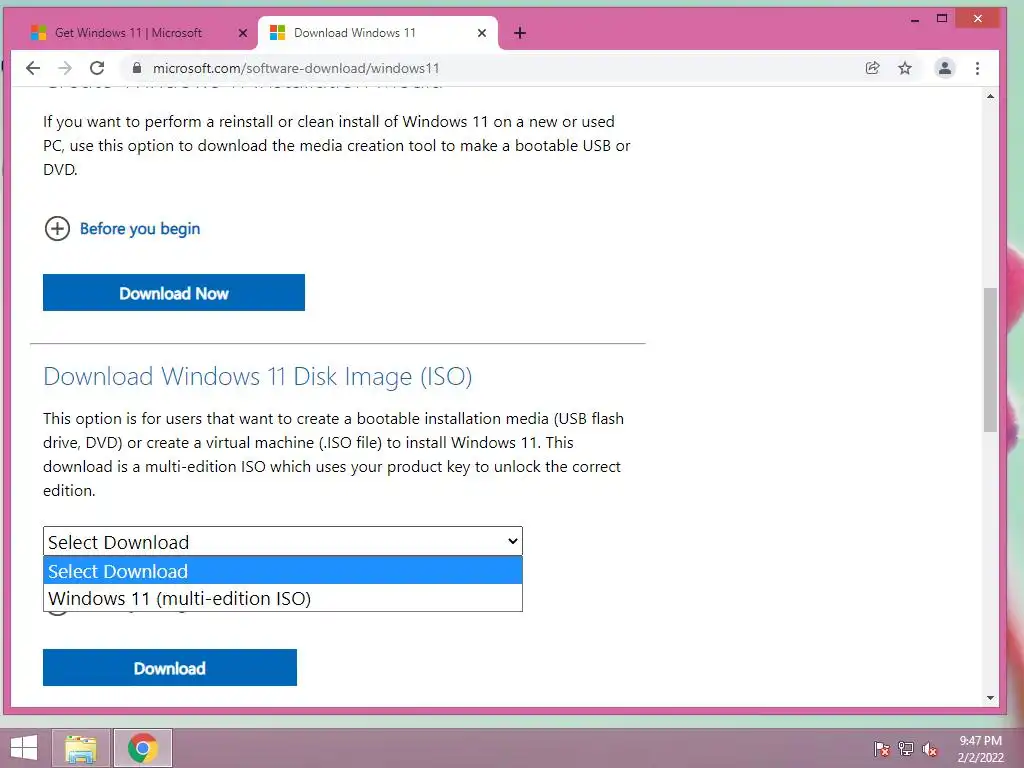Image resolution: width=1024 pixels, height=768 pixels.
Task: Open a new tab with the plus button
Action: pos(520,33)
